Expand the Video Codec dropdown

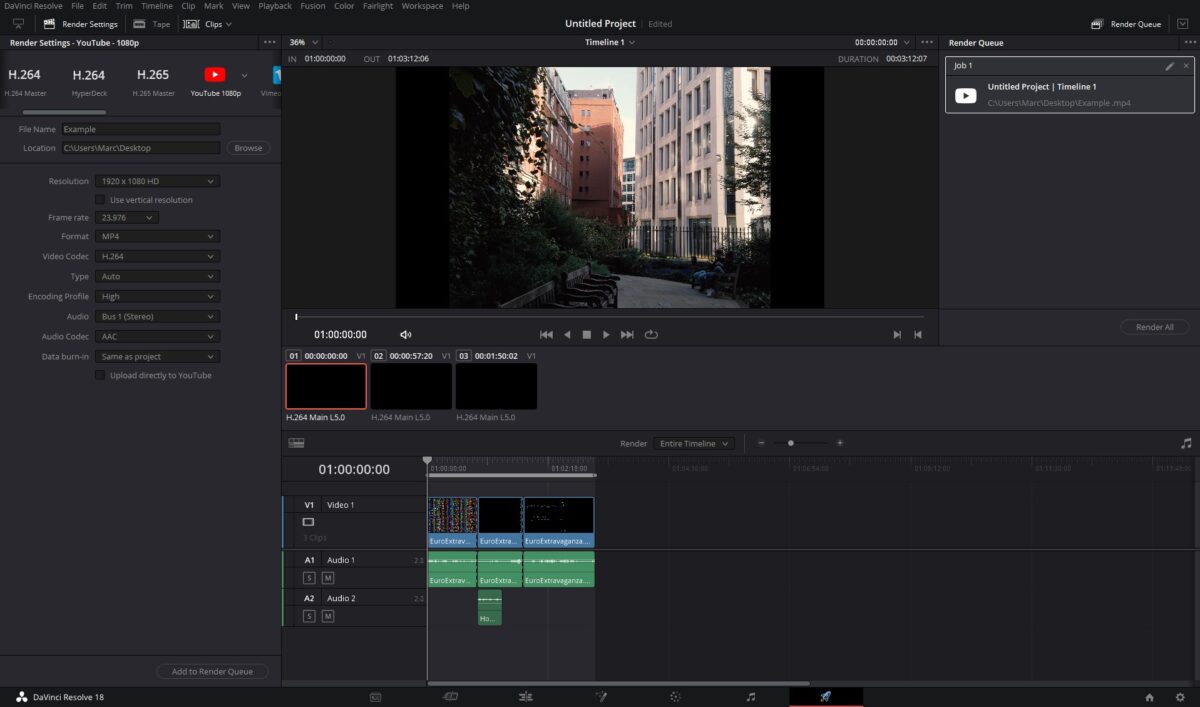coord(157,257)
